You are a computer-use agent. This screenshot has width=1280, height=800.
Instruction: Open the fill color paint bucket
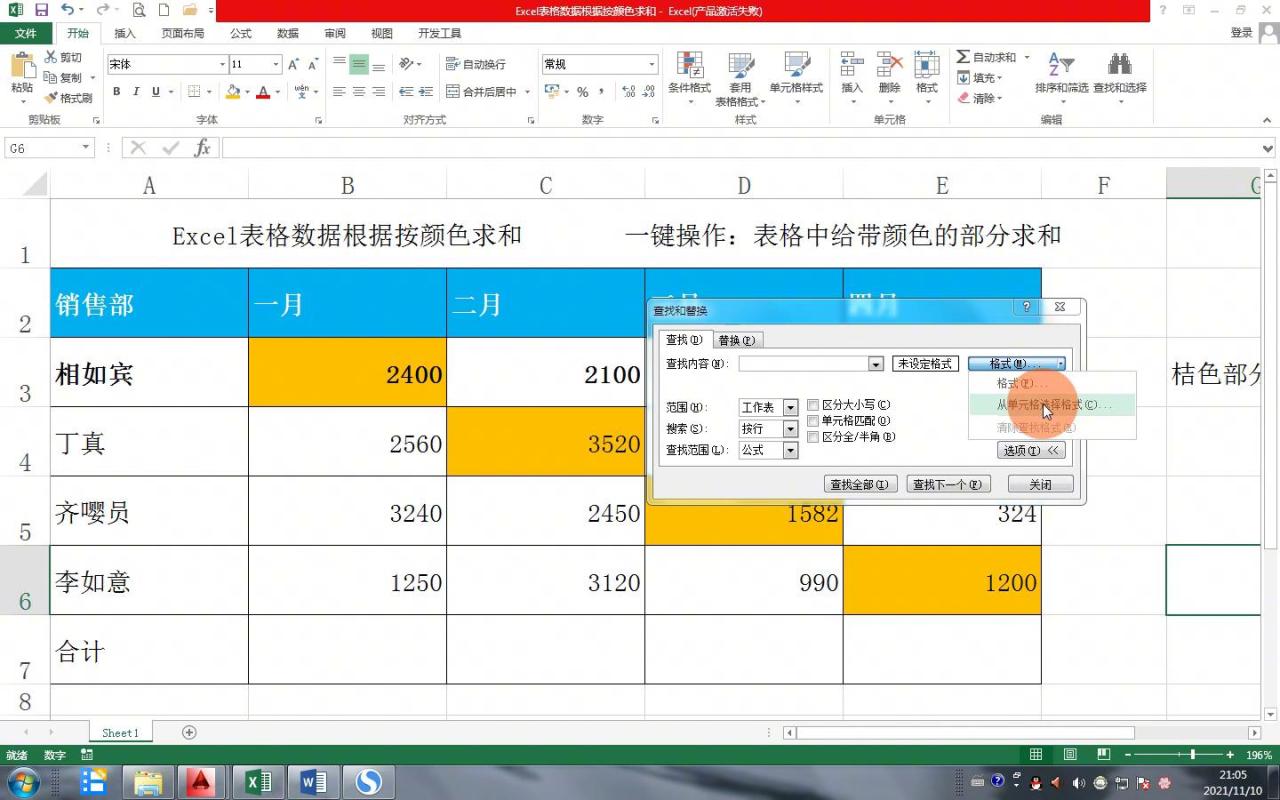(232, 92)
